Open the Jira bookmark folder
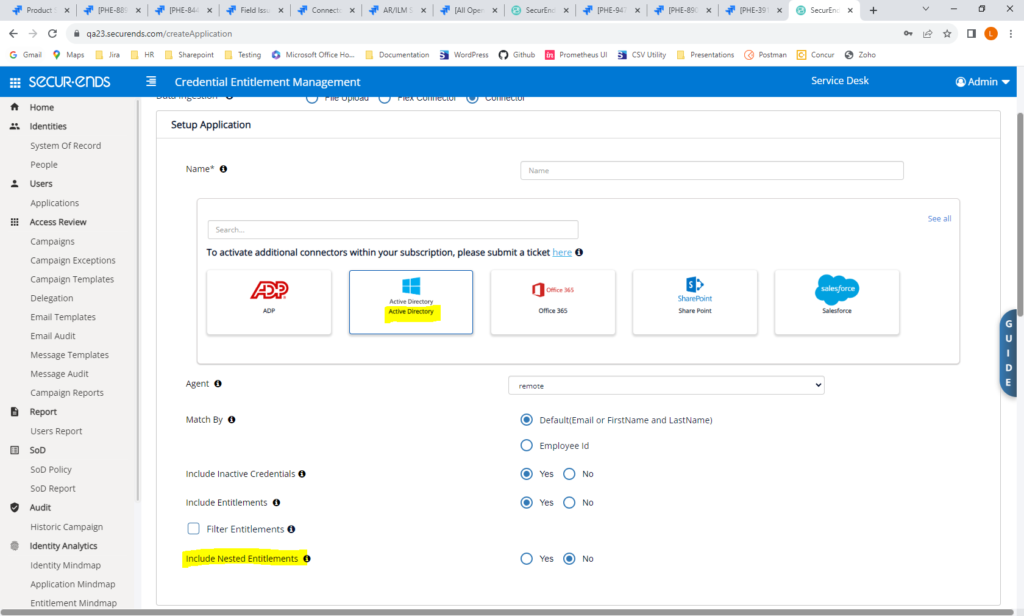The height and width of the screenshot is (616, 1024). pyautogui.click(x=108, y=55)
